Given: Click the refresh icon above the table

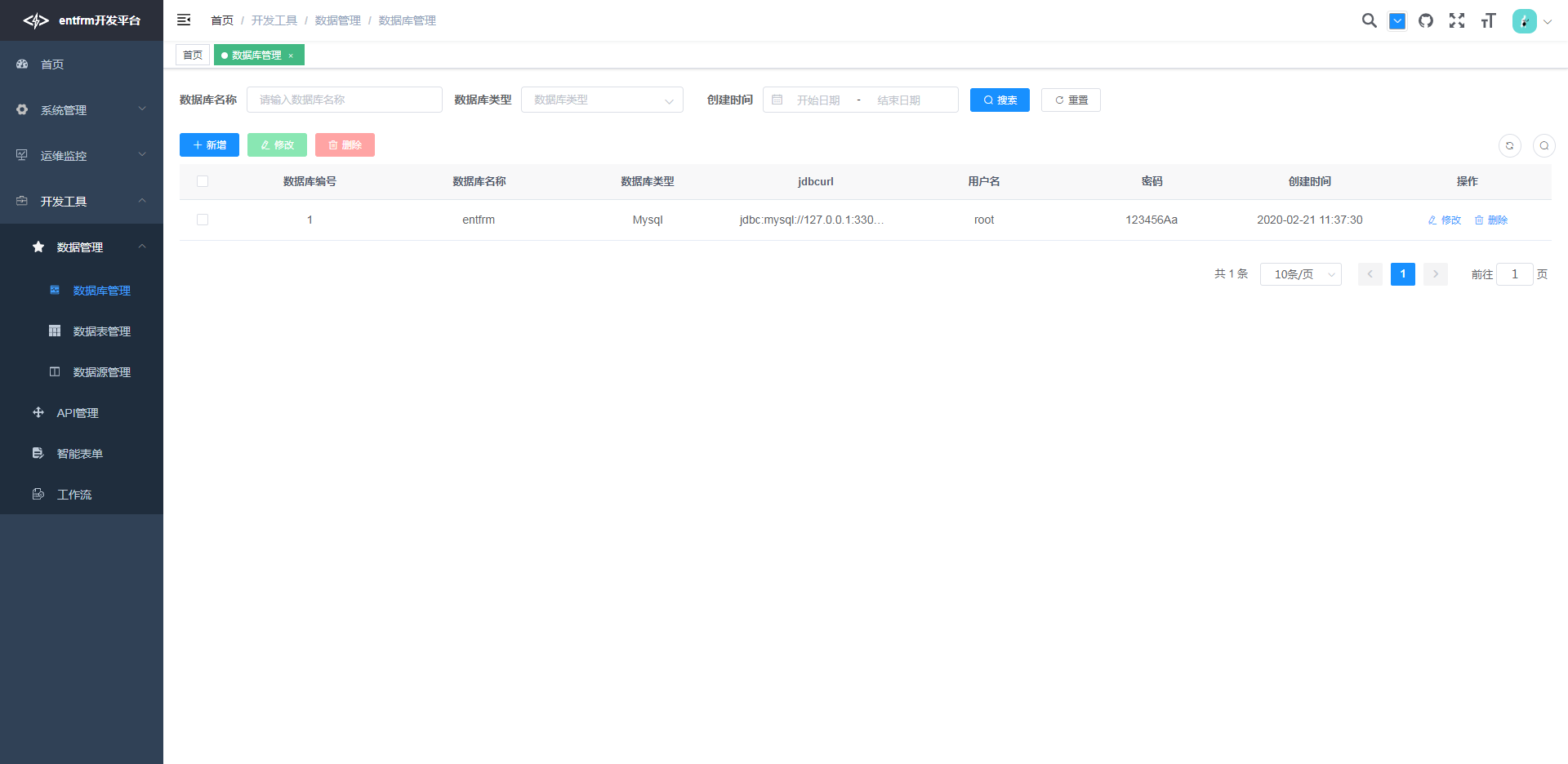Looking at the screenshot, I should pos(1510,145).
